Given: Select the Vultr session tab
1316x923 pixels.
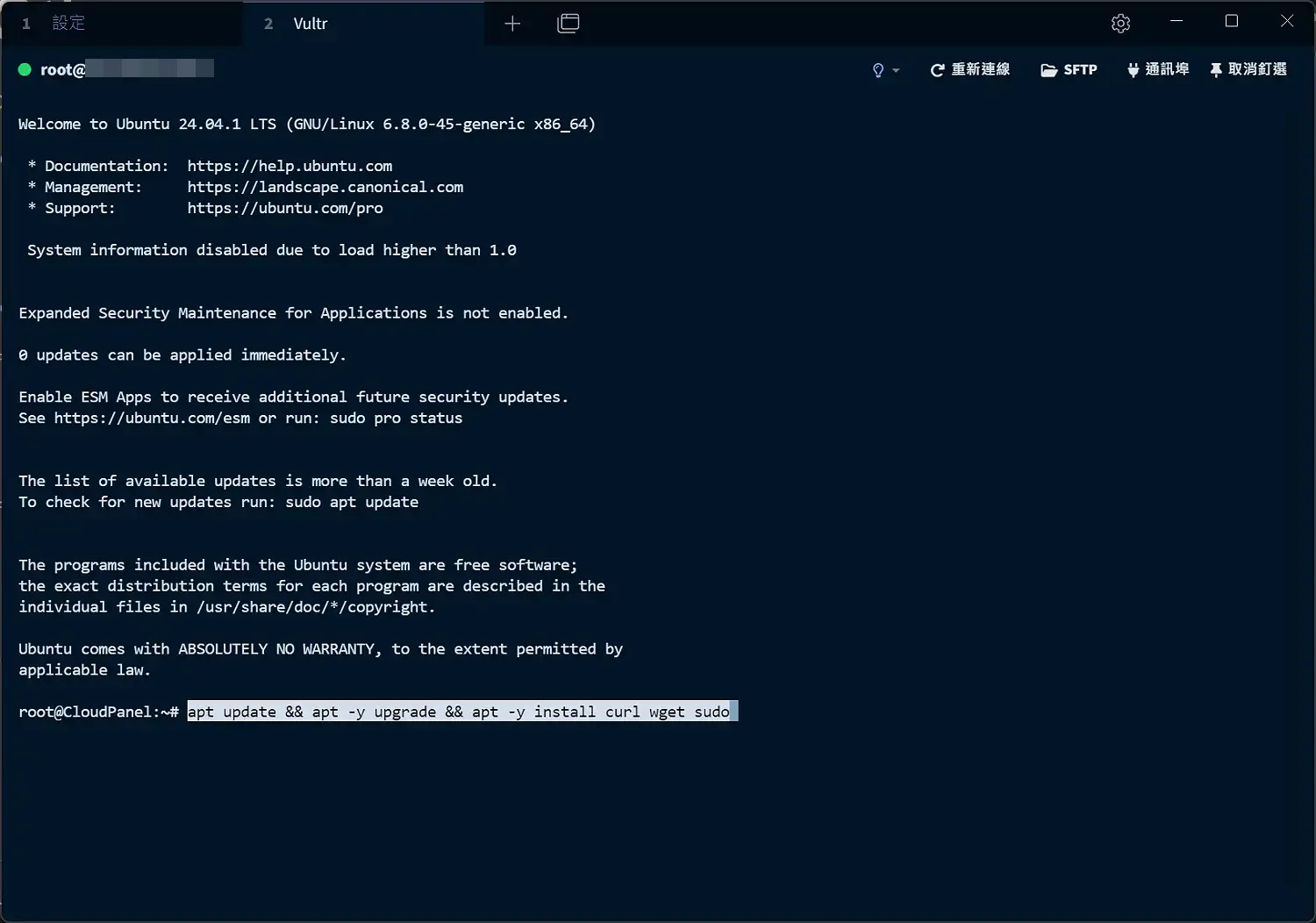Looking at the screenshot, I should coord(310,24).
